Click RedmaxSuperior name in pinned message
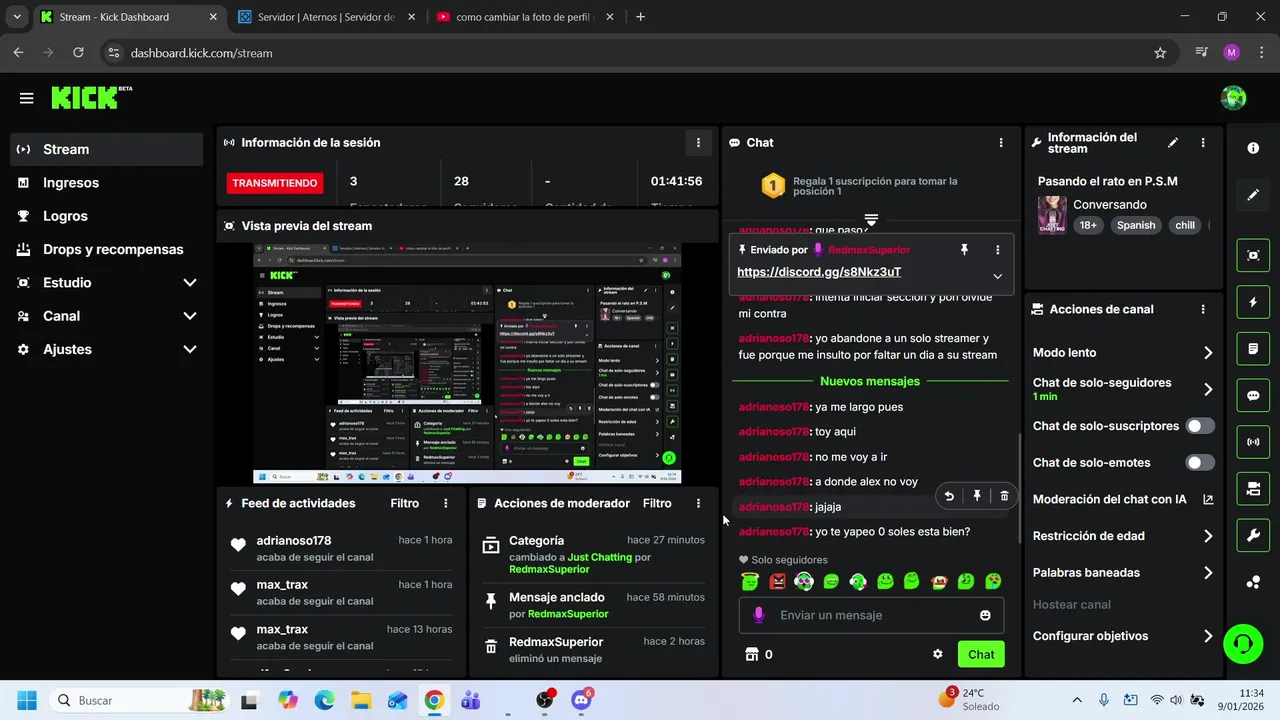 tap(869, 250)
